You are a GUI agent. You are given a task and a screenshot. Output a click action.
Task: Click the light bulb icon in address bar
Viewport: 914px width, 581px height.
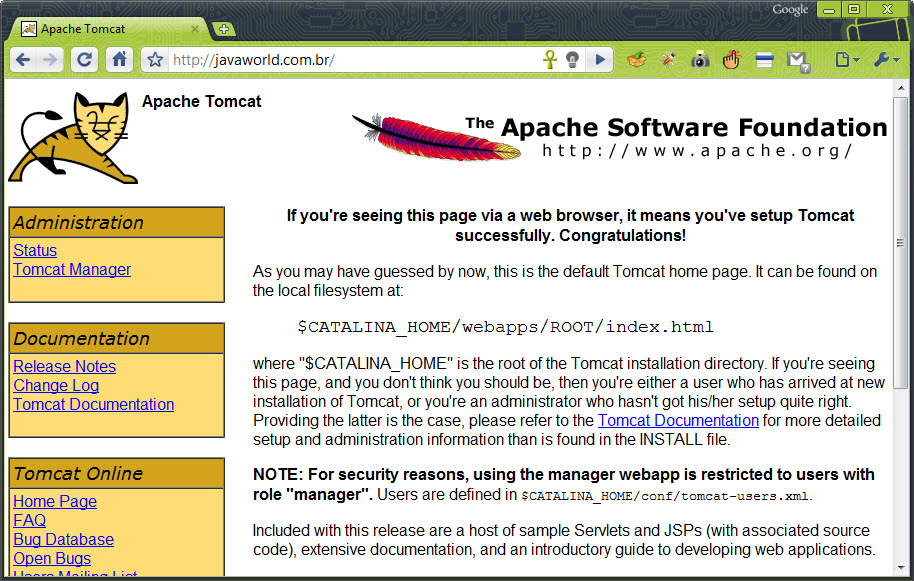tap(572, 59)
